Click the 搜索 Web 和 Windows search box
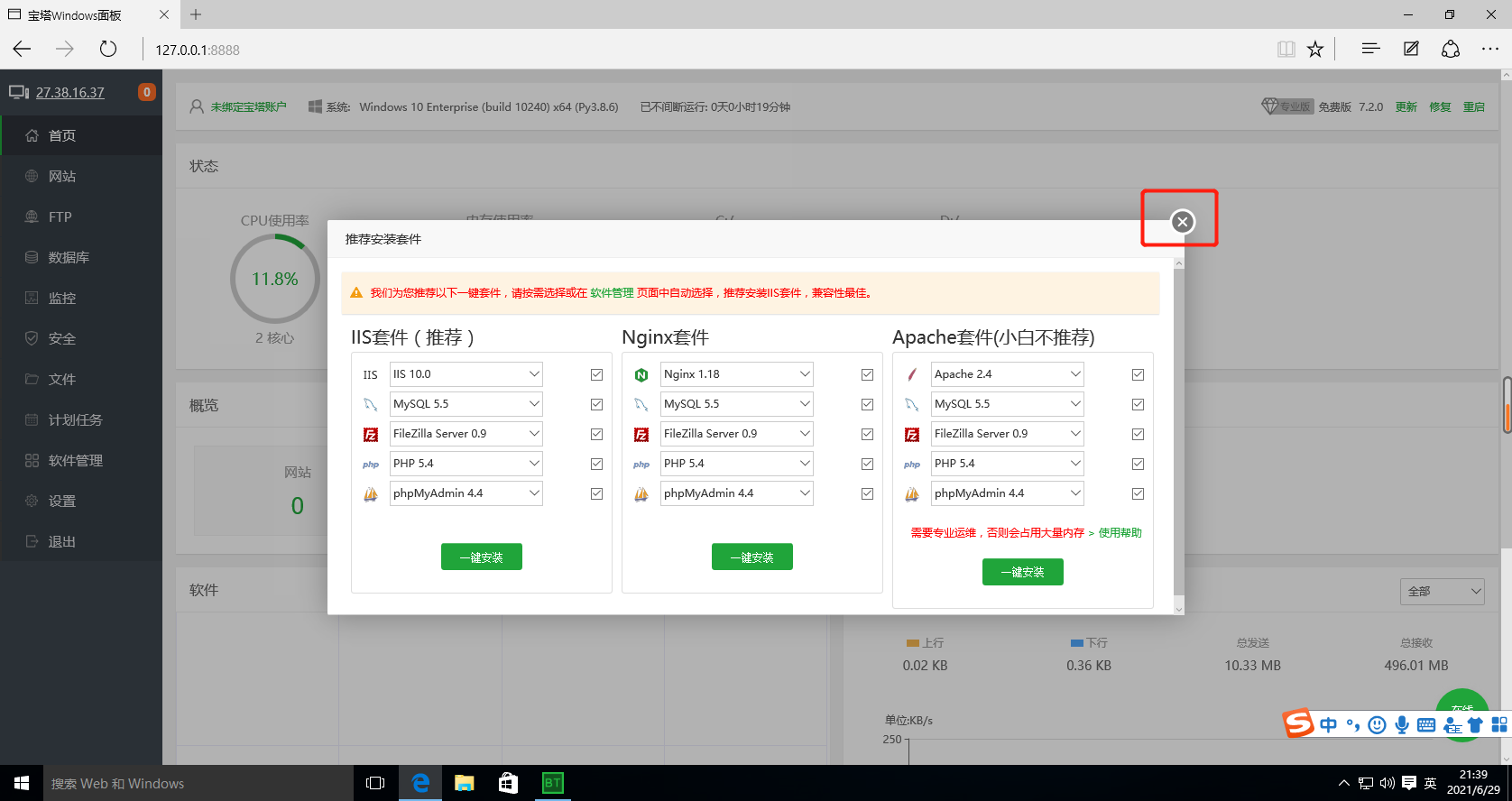Image resolution: width=1512 pixels, height=801 pixels. [x=198, y=783]
